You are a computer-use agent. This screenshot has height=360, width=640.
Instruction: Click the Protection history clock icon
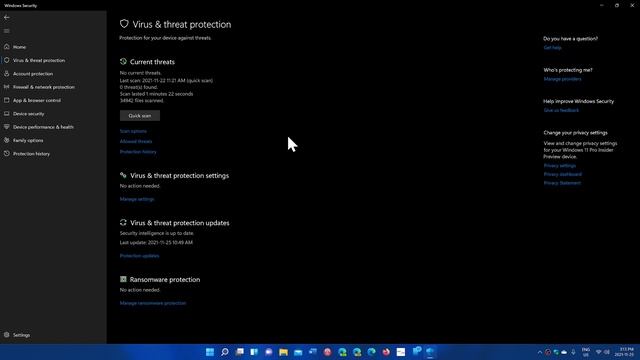7,153
